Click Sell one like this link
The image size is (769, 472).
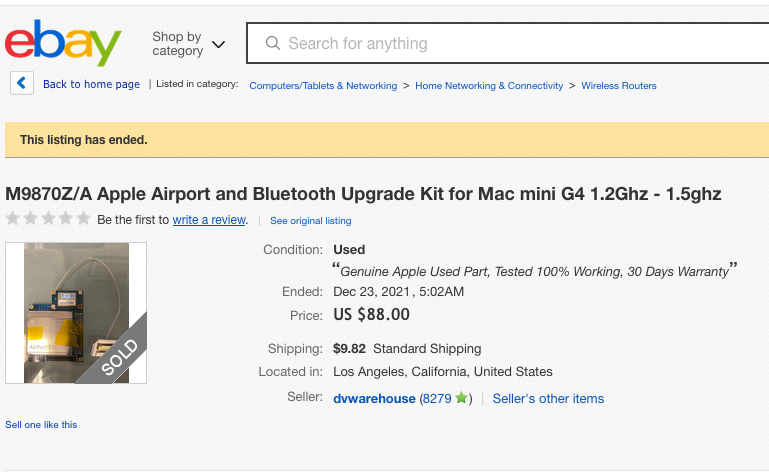click(41, 424)
